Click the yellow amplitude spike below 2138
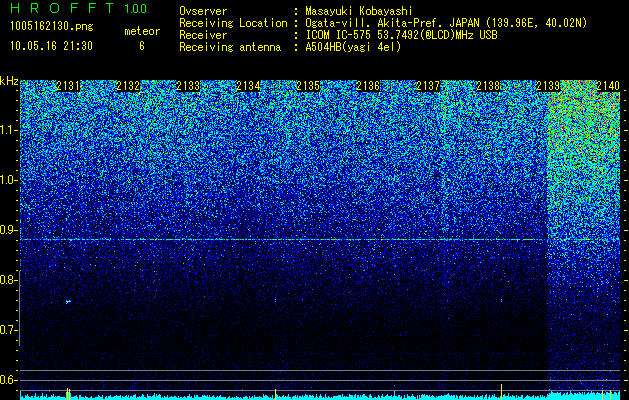The width and height of the screenshot is (629, 400). point(501,390)
